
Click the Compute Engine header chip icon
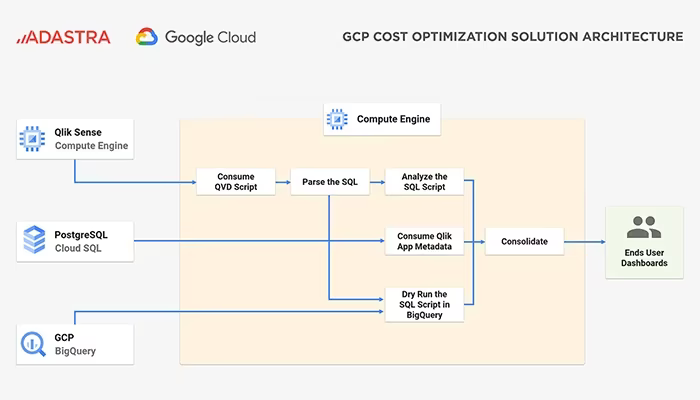coord(337,119)
